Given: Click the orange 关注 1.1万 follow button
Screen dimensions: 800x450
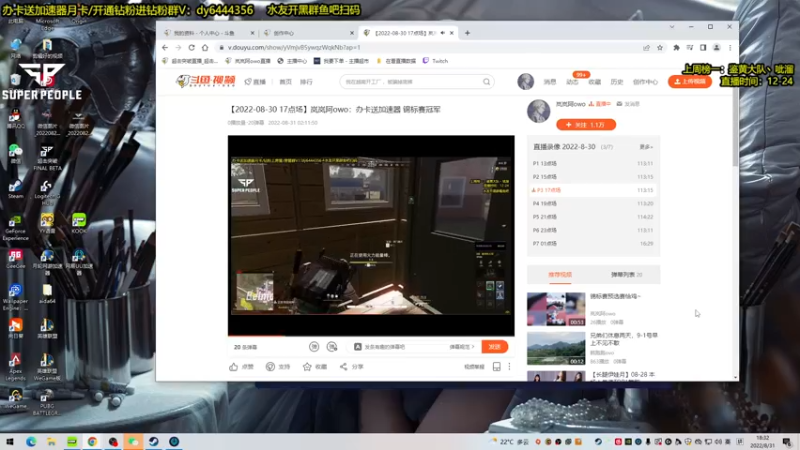Looking at the screenshot, I should coord(586,124).
